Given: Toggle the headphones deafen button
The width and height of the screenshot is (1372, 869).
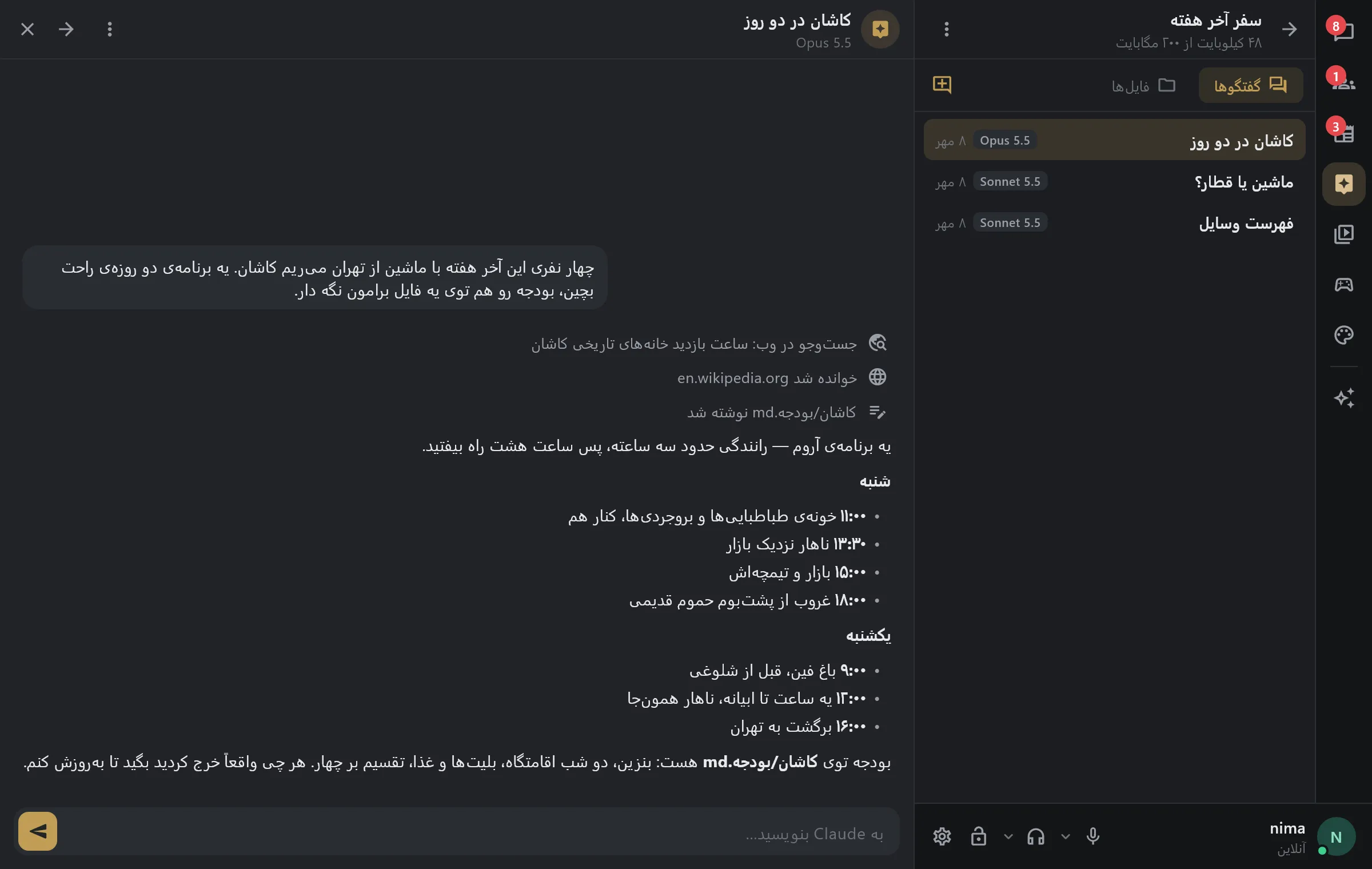Looking at the screenshot, I should pyautogui.click(x=1036, y=836).
